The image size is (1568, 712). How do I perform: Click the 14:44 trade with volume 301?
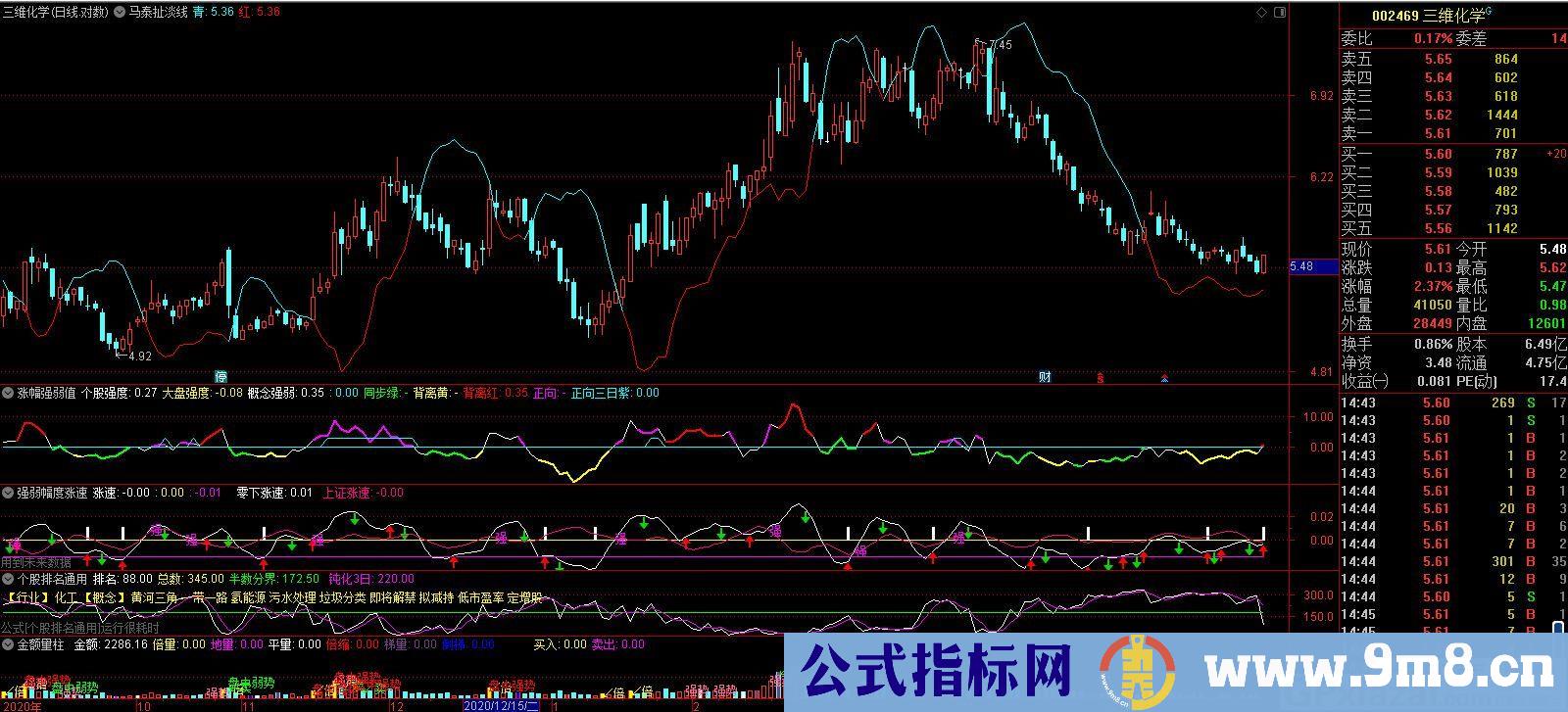pos(1453,562)
